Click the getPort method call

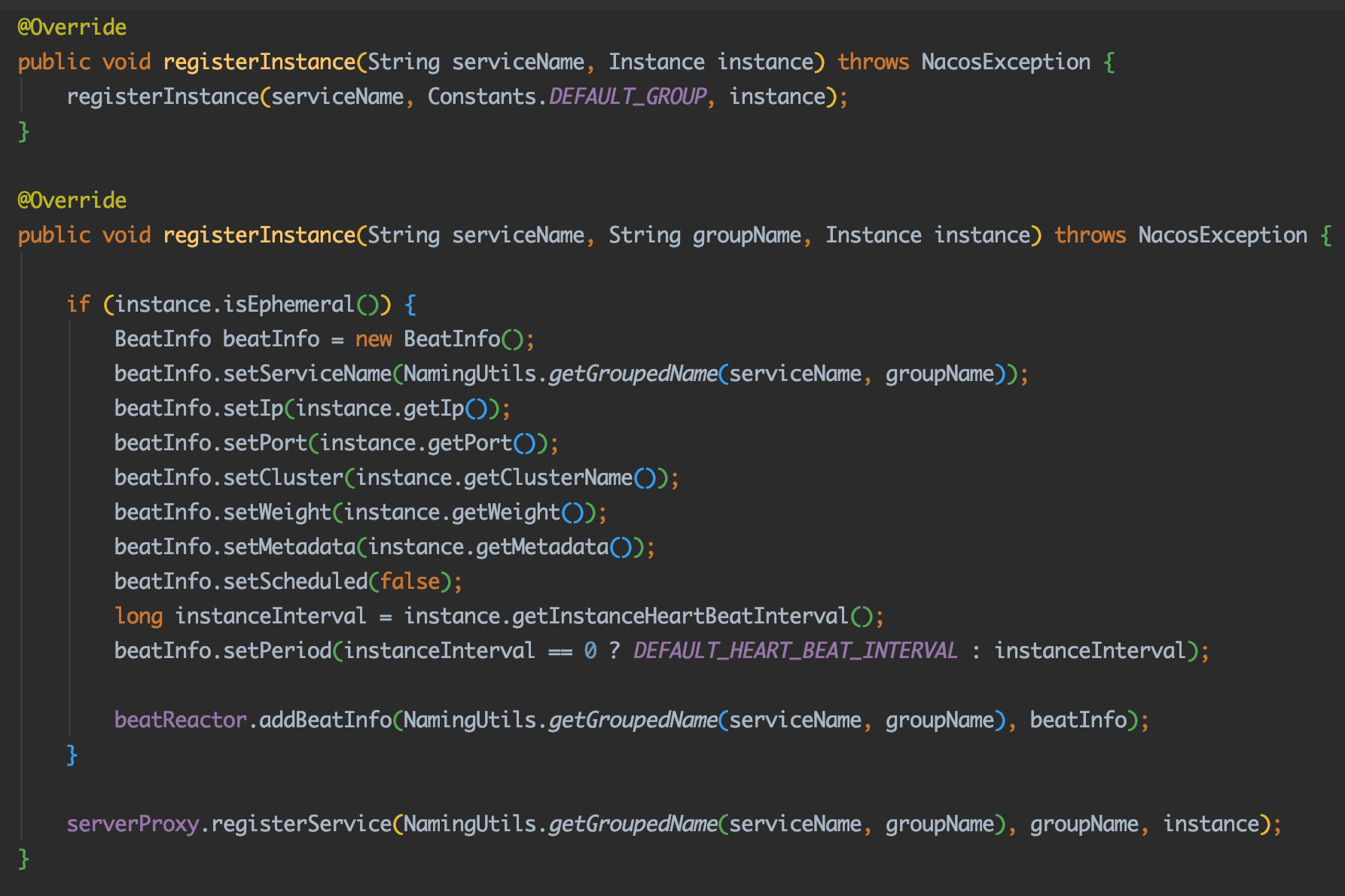click(x=470, y=443)
